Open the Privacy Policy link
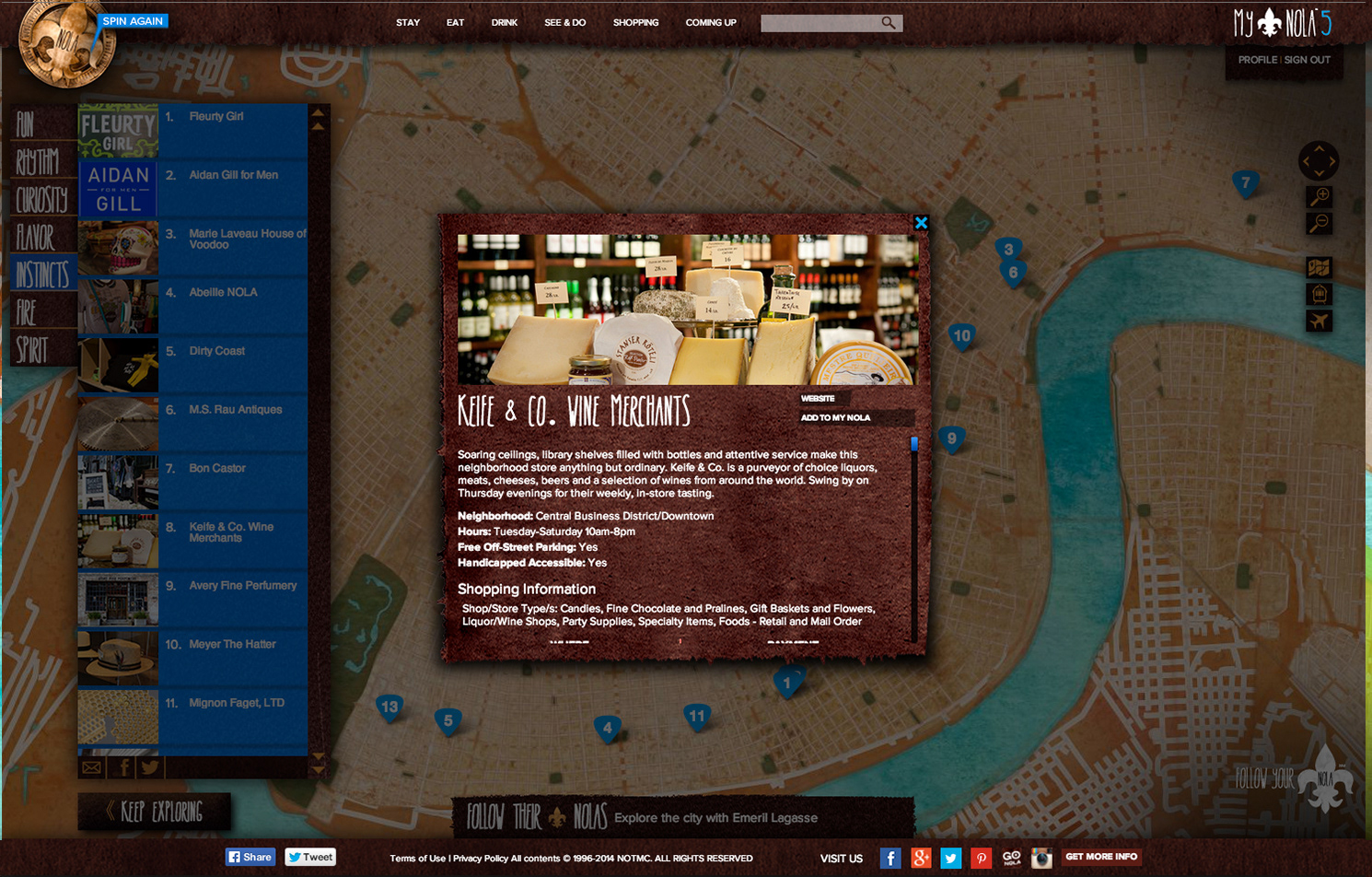Image resolution: width=1372 pixels, height=877 pixels. coord(480,859)
